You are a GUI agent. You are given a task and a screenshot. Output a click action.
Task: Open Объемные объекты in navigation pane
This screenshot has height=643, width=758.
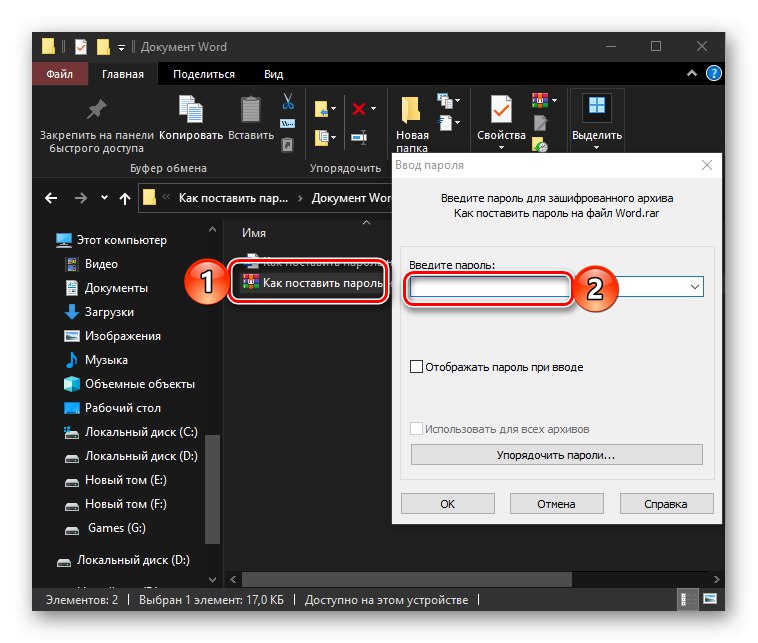[x=130, y=384]
